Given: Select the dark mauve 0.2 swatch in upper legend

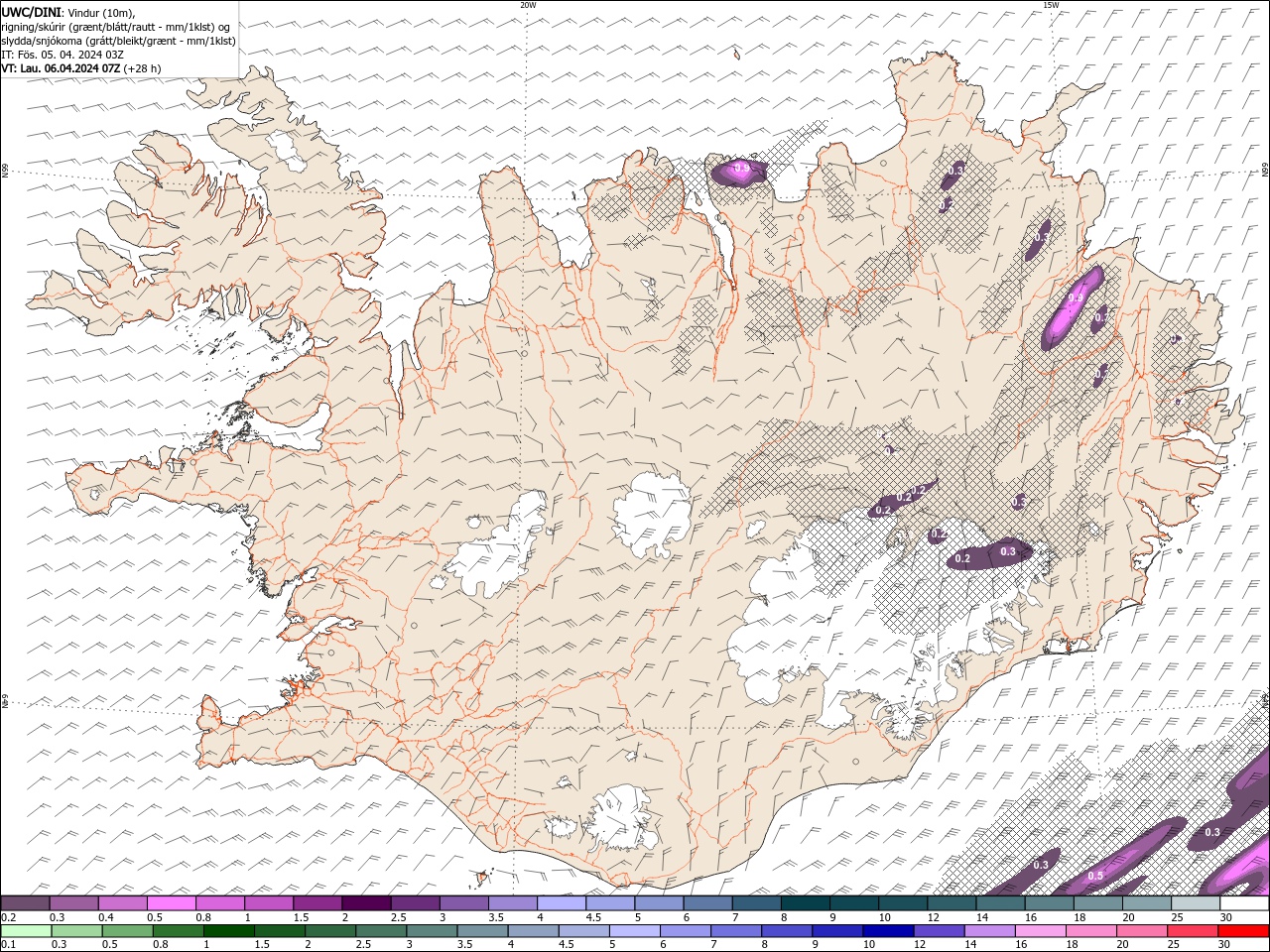Looking at the screenshot, I should point(25,903).
